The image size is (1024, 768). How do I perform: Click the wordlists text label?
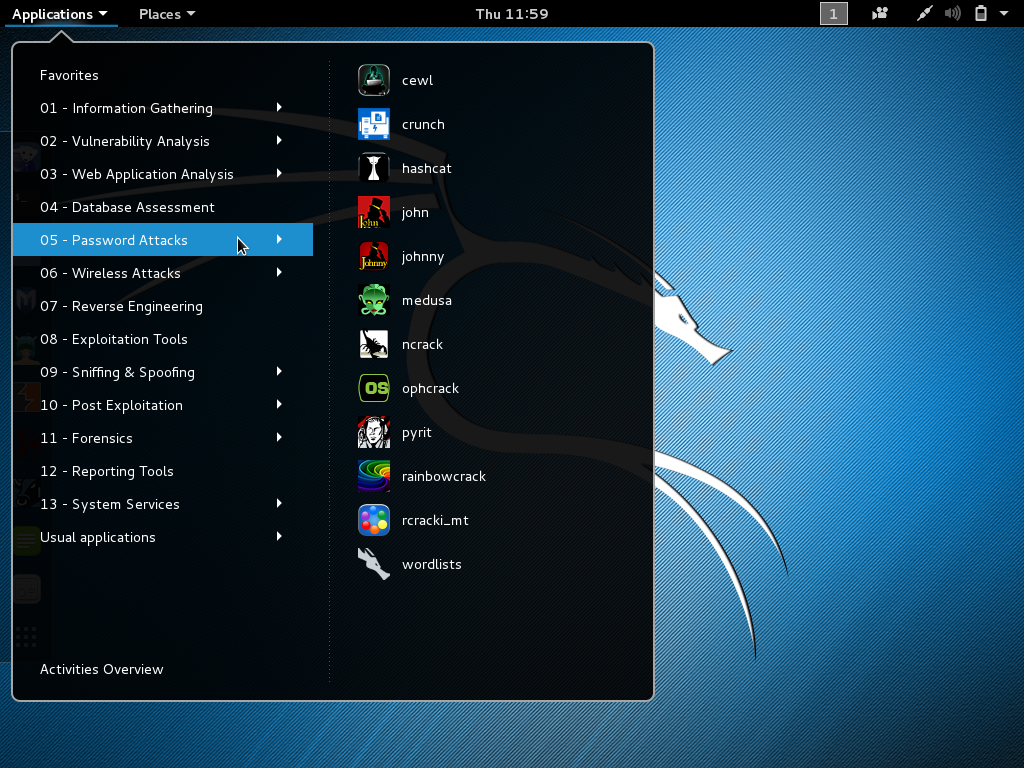(x=432, y=564)
